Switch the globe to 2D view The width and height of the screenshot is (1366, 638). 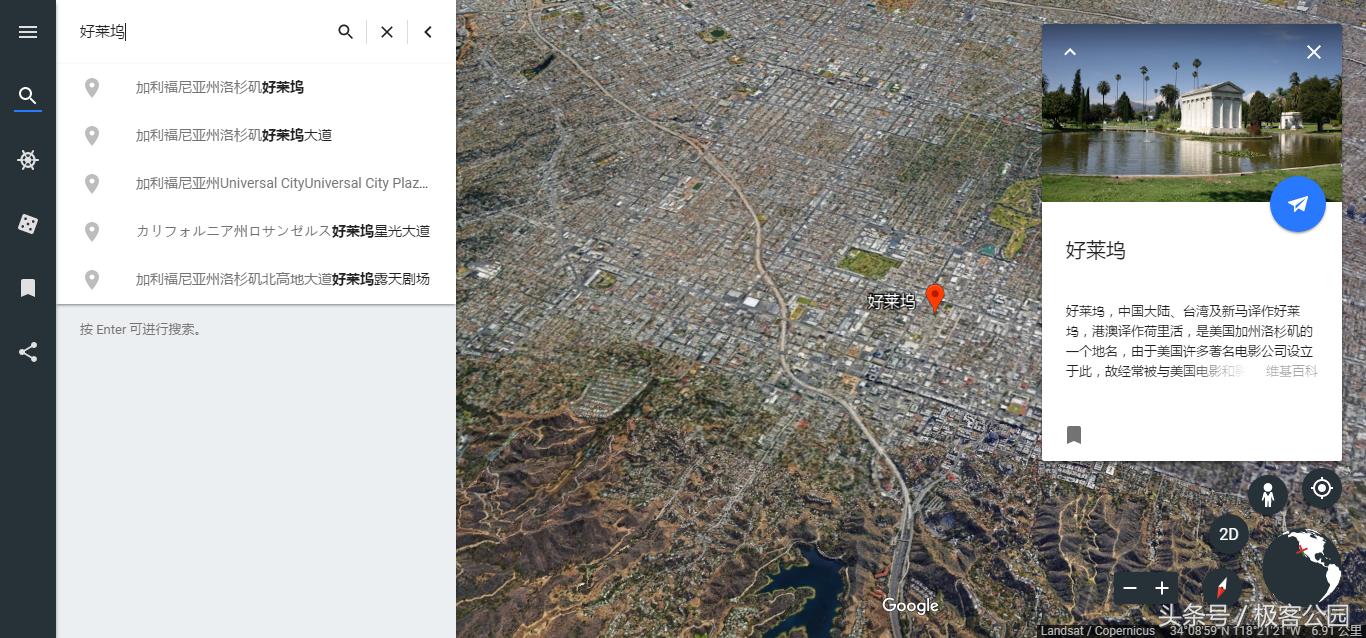[x=1228, y=534]
